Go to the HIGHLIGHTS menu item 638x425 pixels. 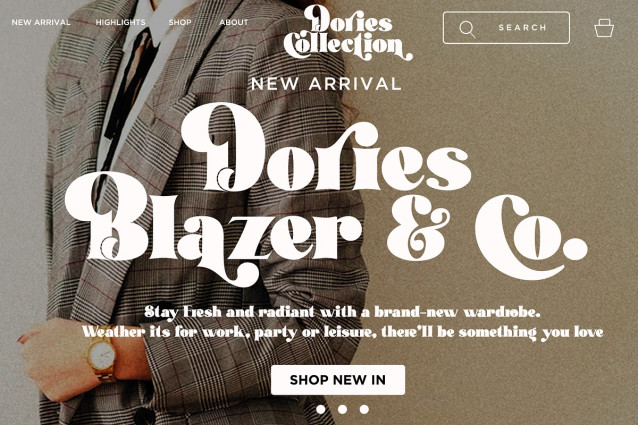[120, 22]
